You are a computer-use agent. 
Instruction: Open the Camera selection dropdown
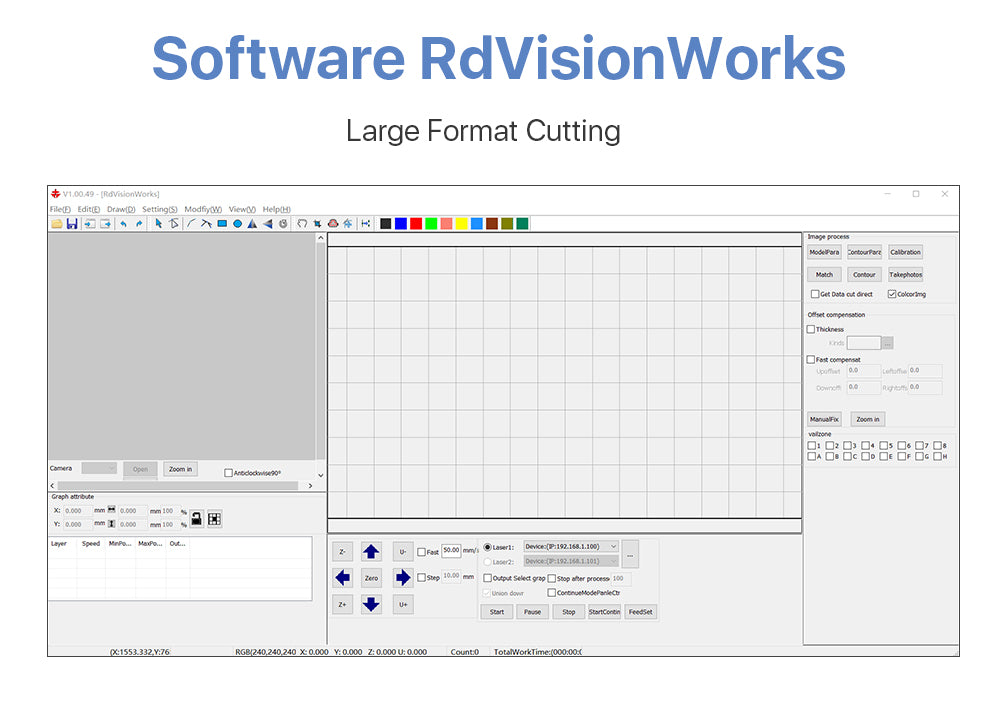coord(99,468)
